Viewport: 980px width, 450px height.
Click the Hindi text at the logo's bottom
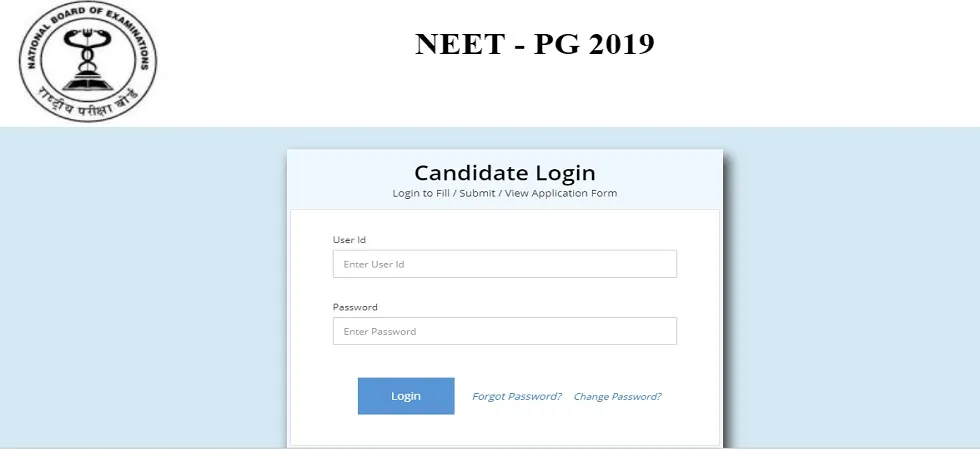pyautogui.click(x=88, y=104)
